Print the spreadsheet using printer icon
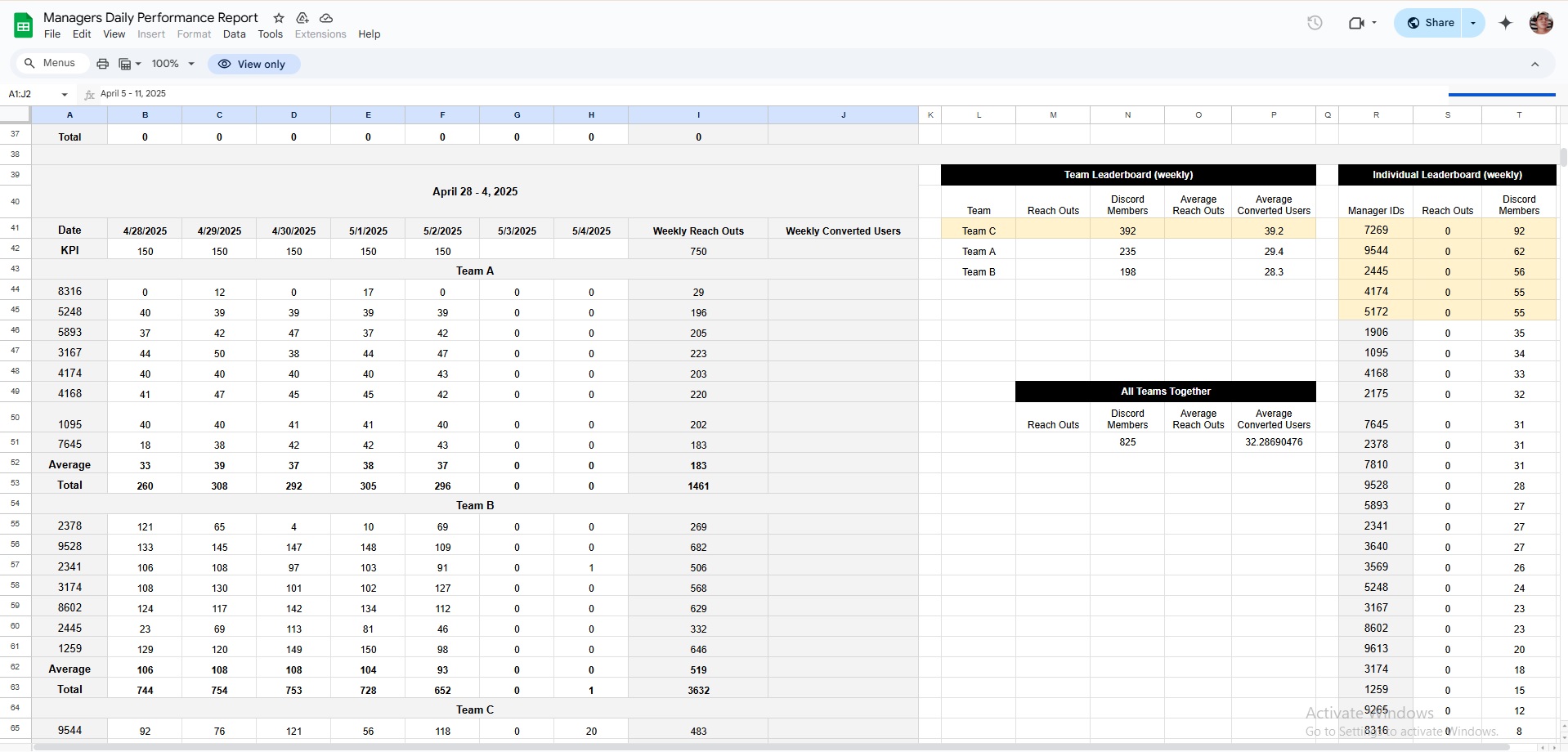Image resolution: width=1568 pixels, height=752 pixels. pyautogui.click(x=102, y=64)
